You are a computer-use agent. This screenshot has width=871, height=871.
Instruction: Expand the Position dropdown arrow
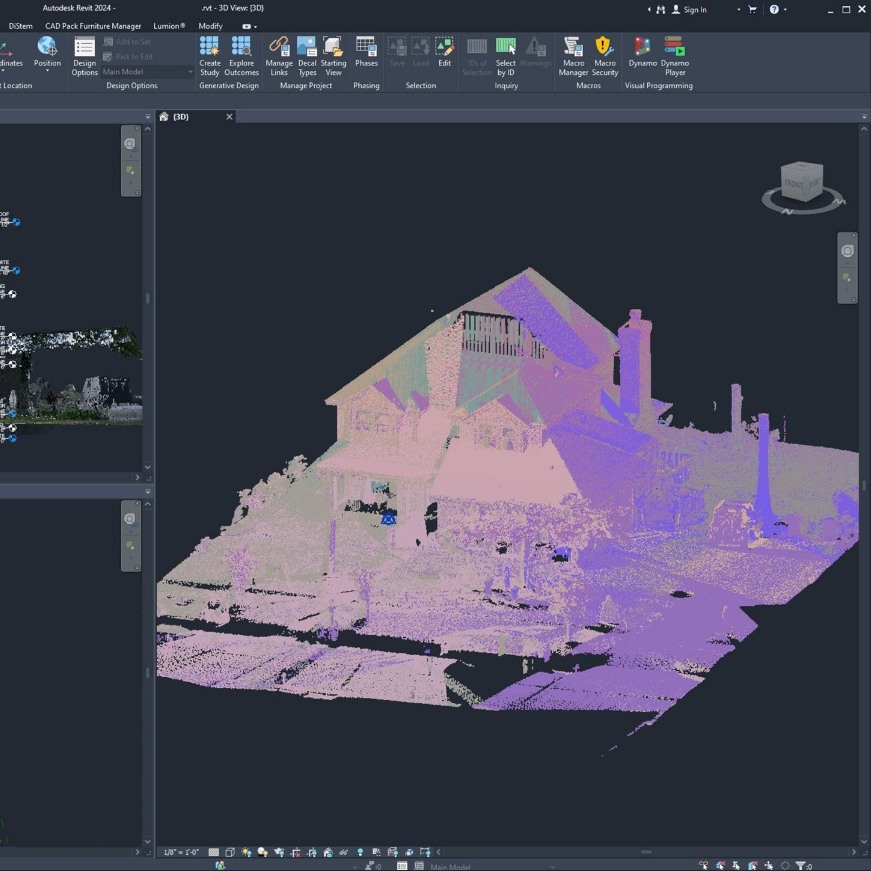click(x=47, y=71)
